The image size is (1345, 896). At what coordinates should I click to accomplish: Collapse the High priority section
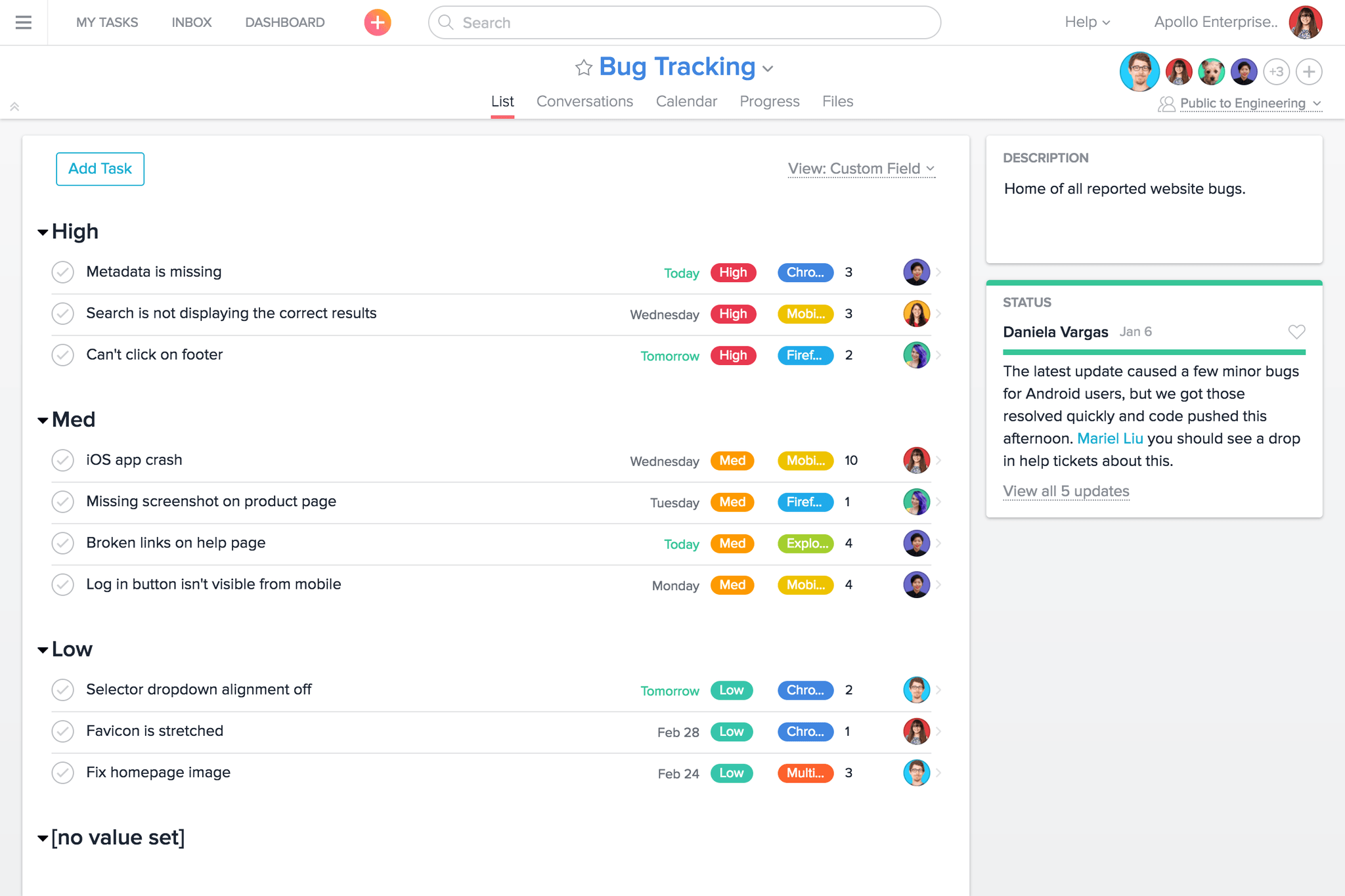click(43, 232)
